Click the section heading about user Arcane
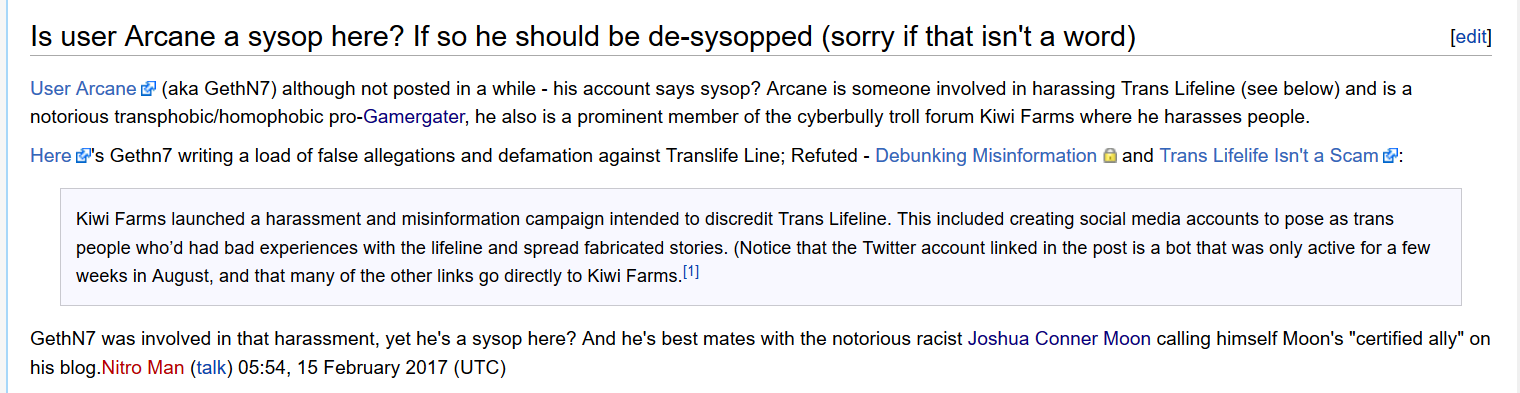The image size is (1520, 393). coord(583,37)
